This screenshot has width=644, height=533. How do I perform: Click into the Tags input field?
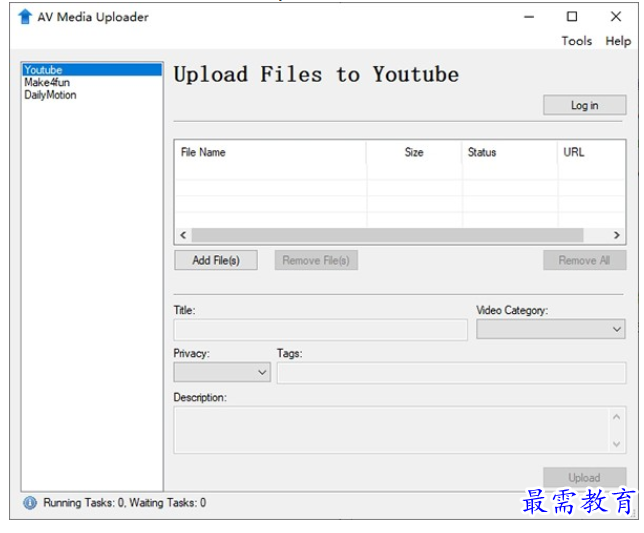(451, 373)
